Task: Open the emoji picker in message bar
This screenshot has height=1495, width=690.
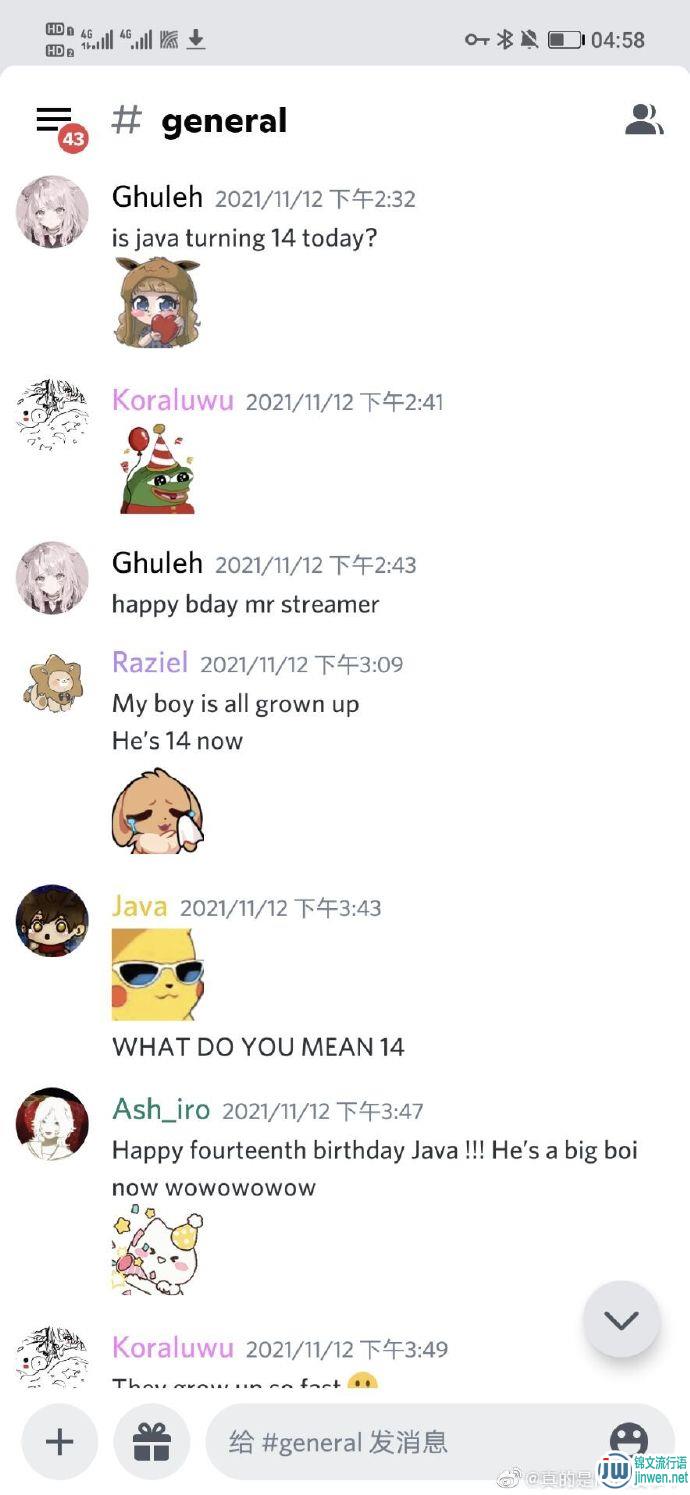Action: (x=629, y=1441)
